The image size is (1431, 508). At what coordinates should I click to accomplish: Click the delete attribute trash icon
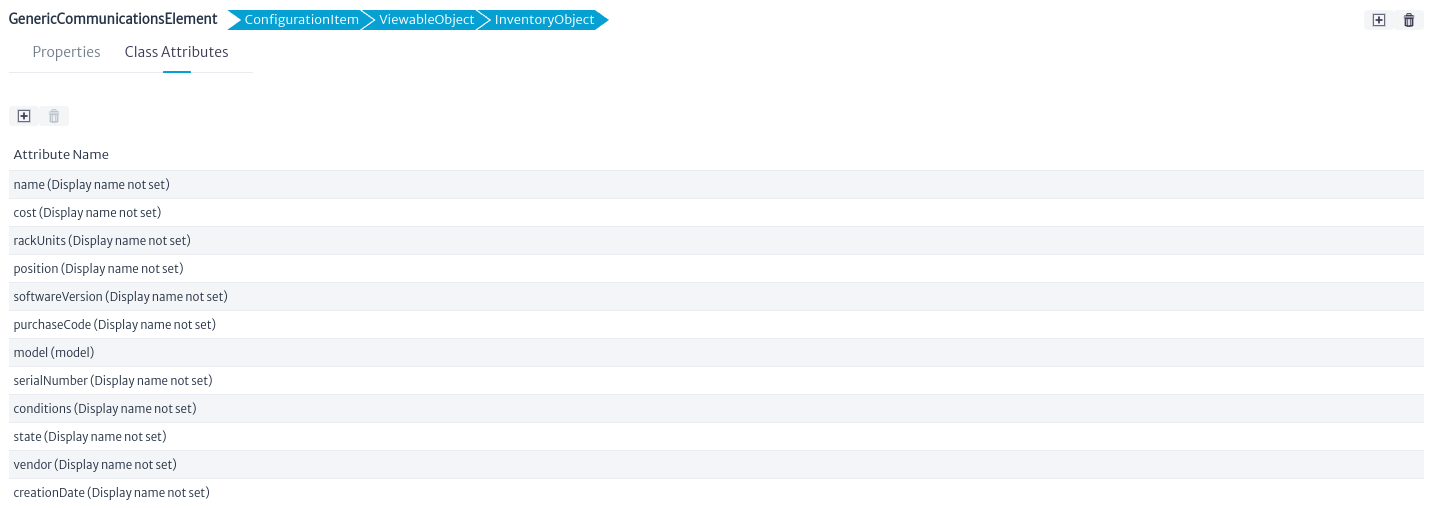[x=54, y=116]
